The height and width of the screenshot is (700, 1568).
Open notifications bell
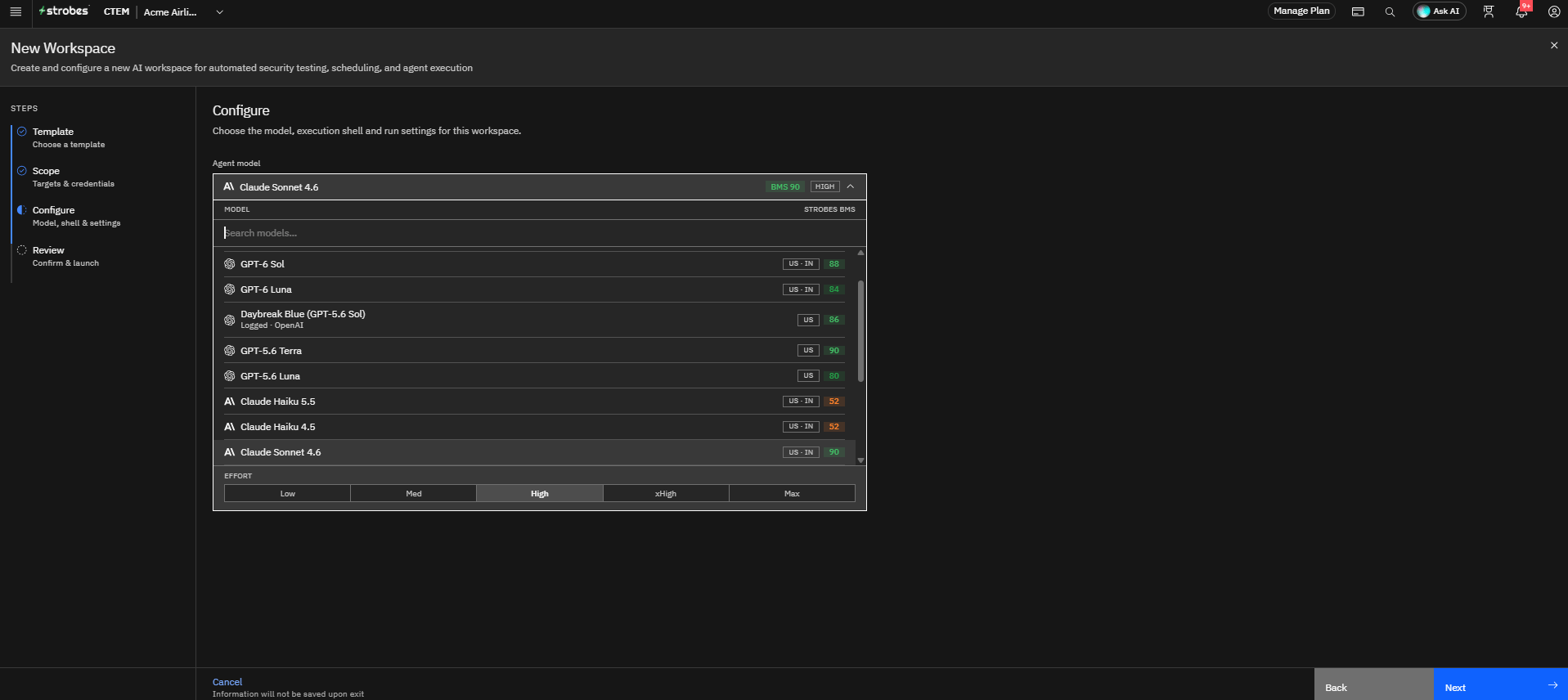pyautogui.click(x=1521, y=11)
